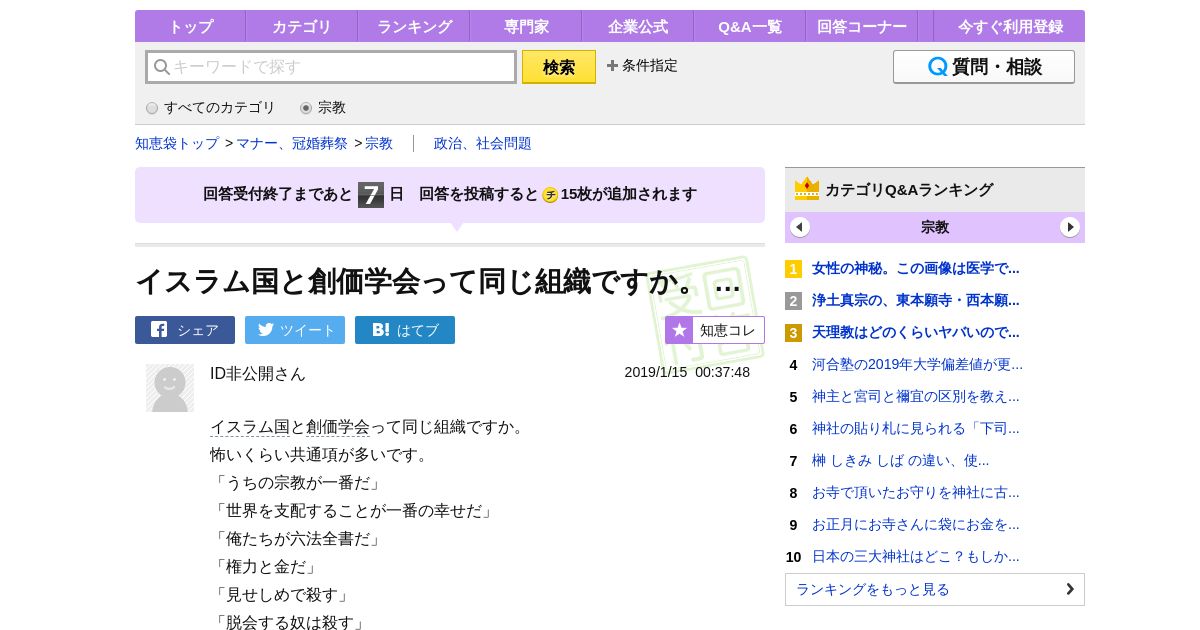
Task: Click the ranking header カテゴリQ&Aランキング
Action: (909, 189)
